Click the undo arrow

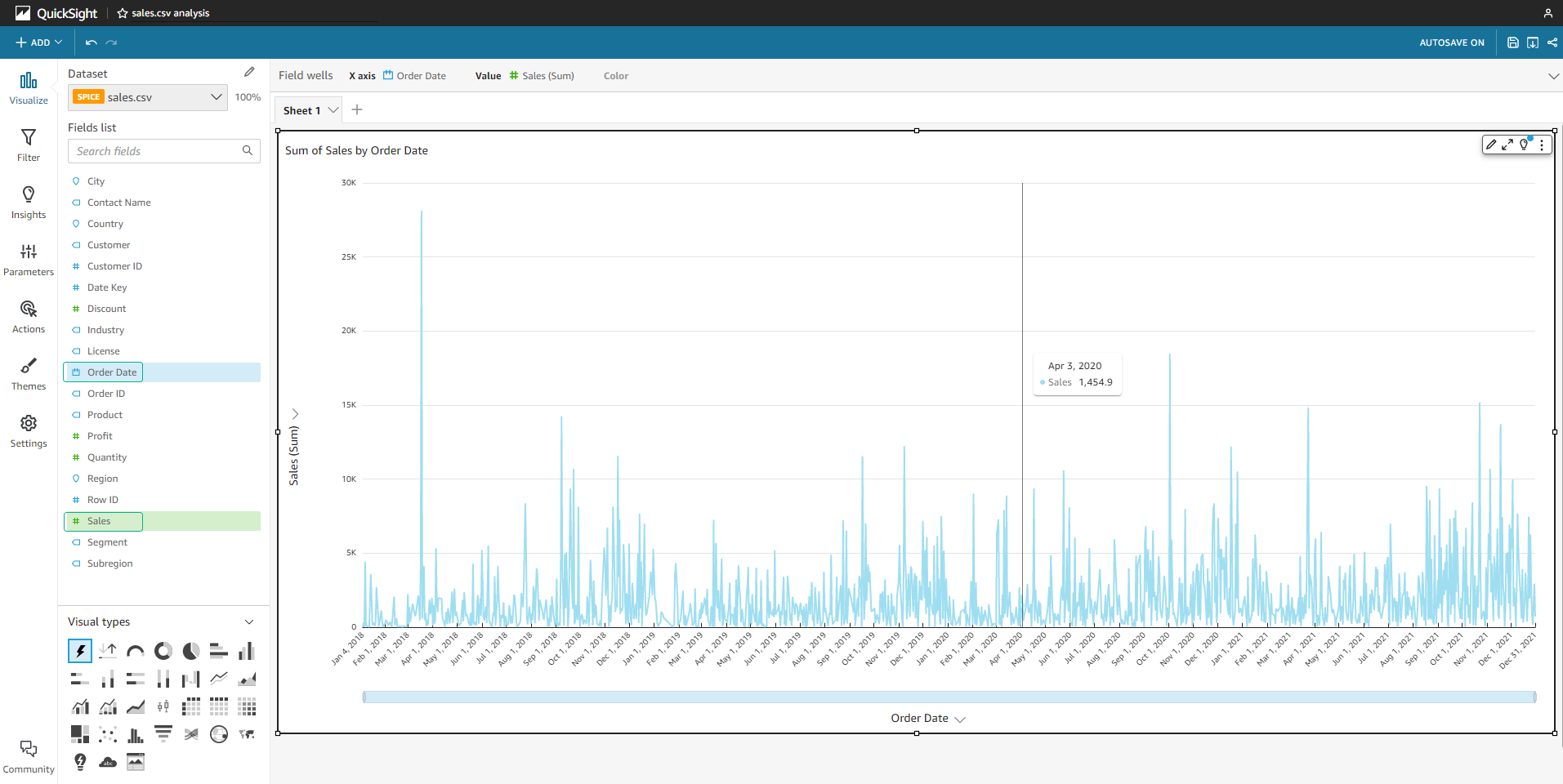[92, 42]
